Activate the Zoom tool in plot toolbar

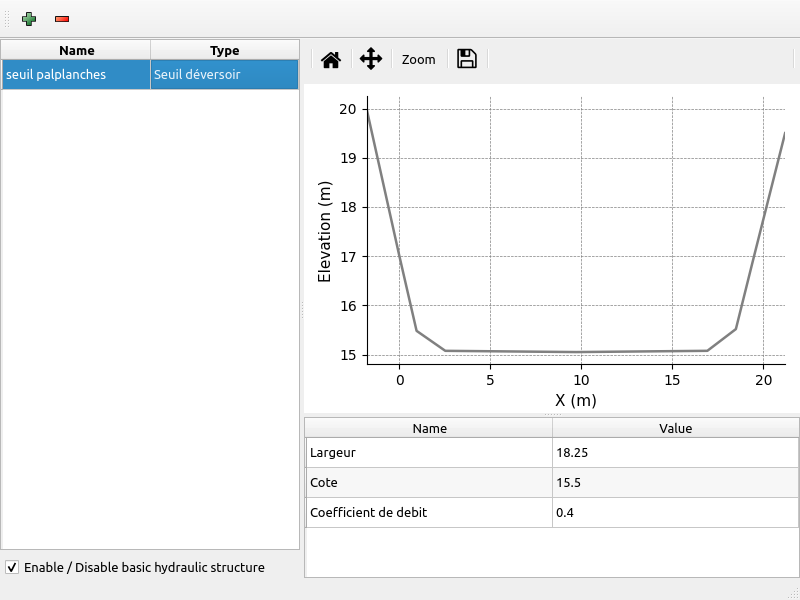click(419, 59)
